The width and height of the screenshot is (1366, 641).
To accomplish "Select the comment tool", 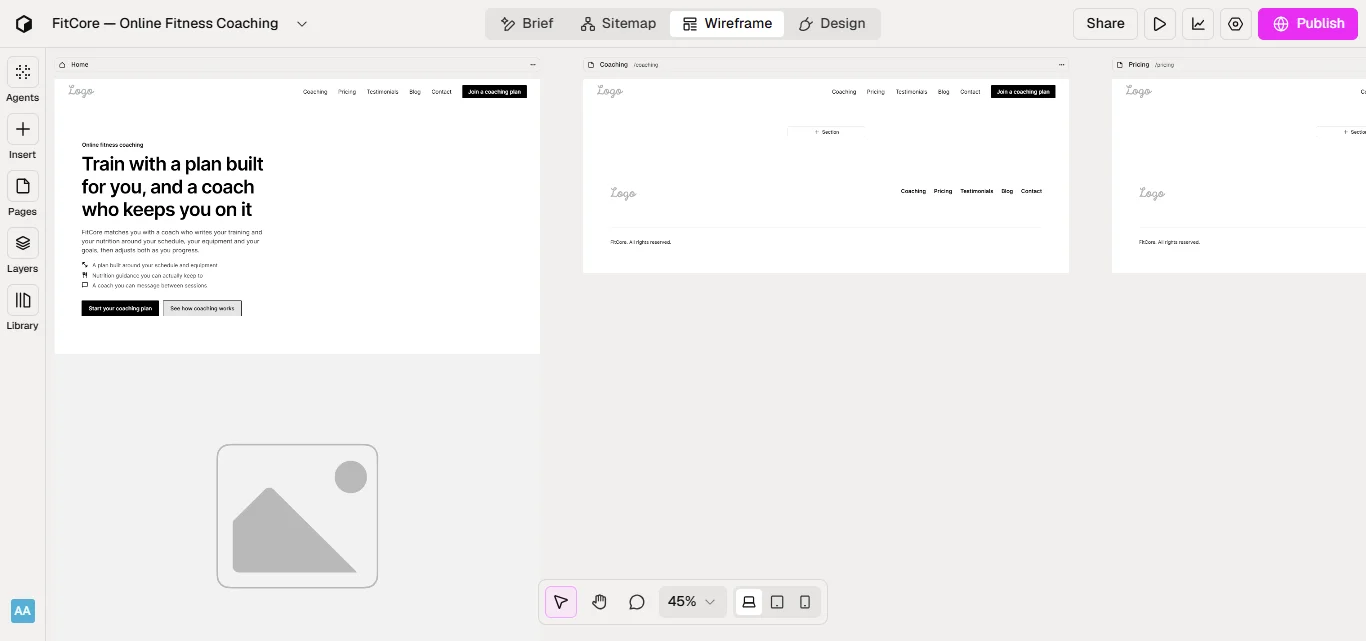I will (x=637, y=602).
